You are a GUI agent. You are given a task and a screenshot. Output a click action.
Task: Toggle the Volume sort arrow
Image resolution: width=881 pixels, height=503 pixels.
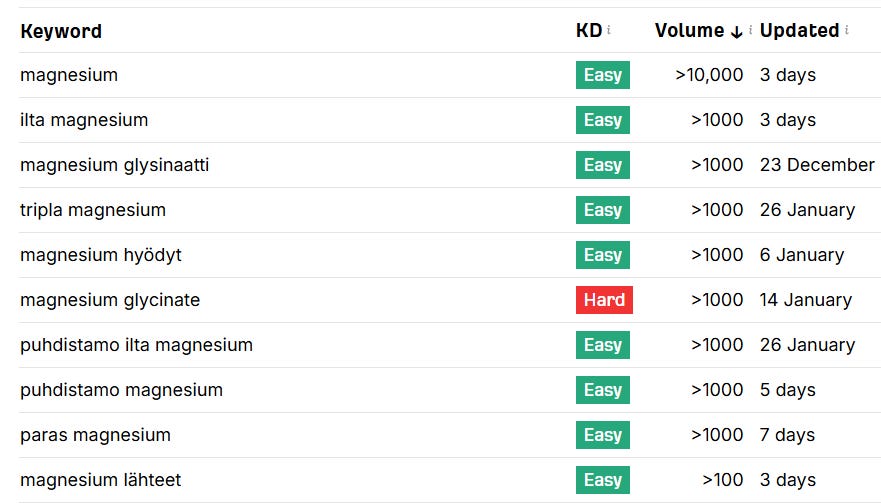(737, 31)
